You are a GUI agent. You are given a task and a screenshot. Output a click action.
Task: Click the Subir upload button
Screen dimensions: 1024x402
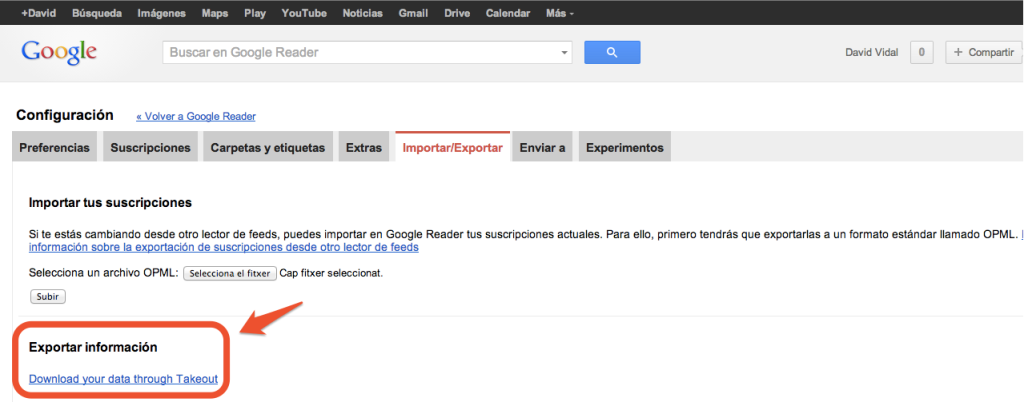[x=48, y=296]
